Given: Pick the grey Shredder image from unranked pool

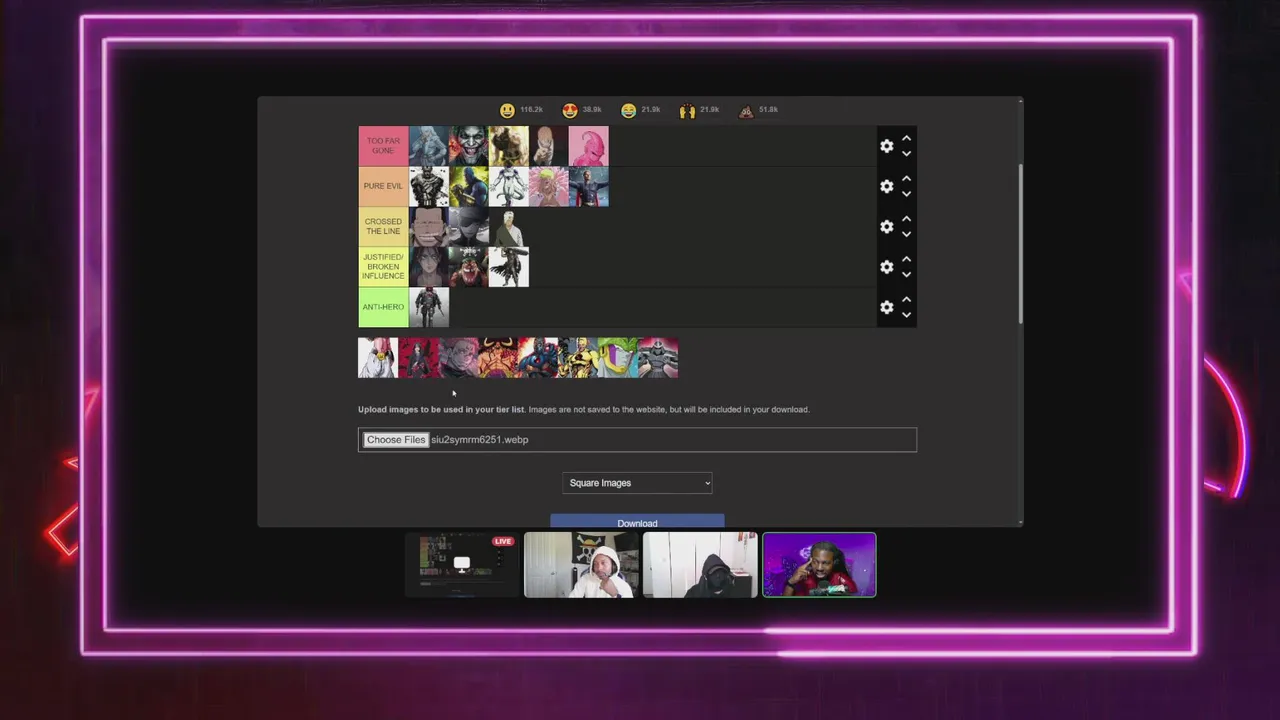Looking at the screenshot, I should pyautogui.click(x=658, y=358).
